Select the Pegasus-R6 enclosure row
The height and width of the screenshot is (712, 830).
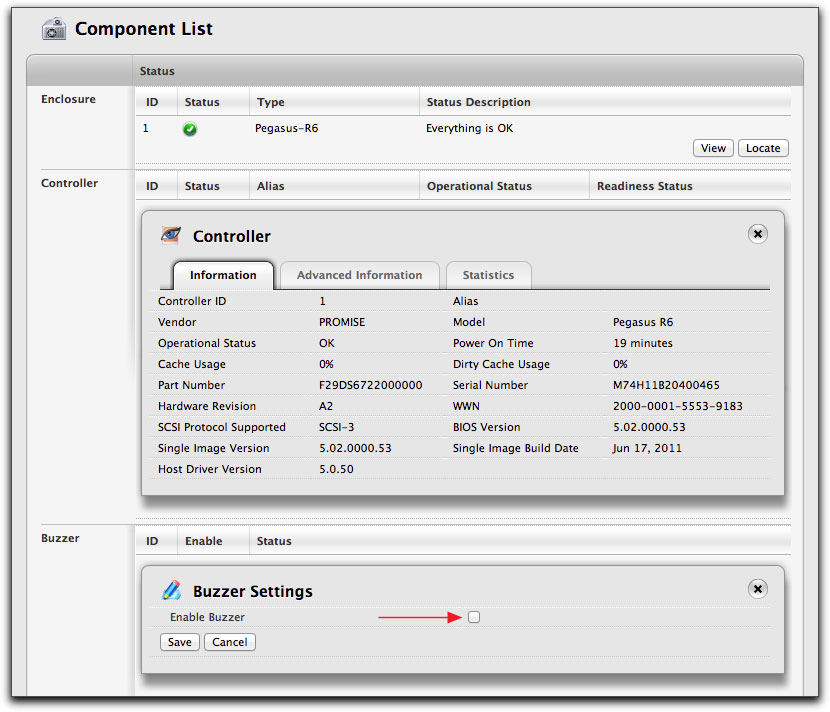(x=288, y=129)
